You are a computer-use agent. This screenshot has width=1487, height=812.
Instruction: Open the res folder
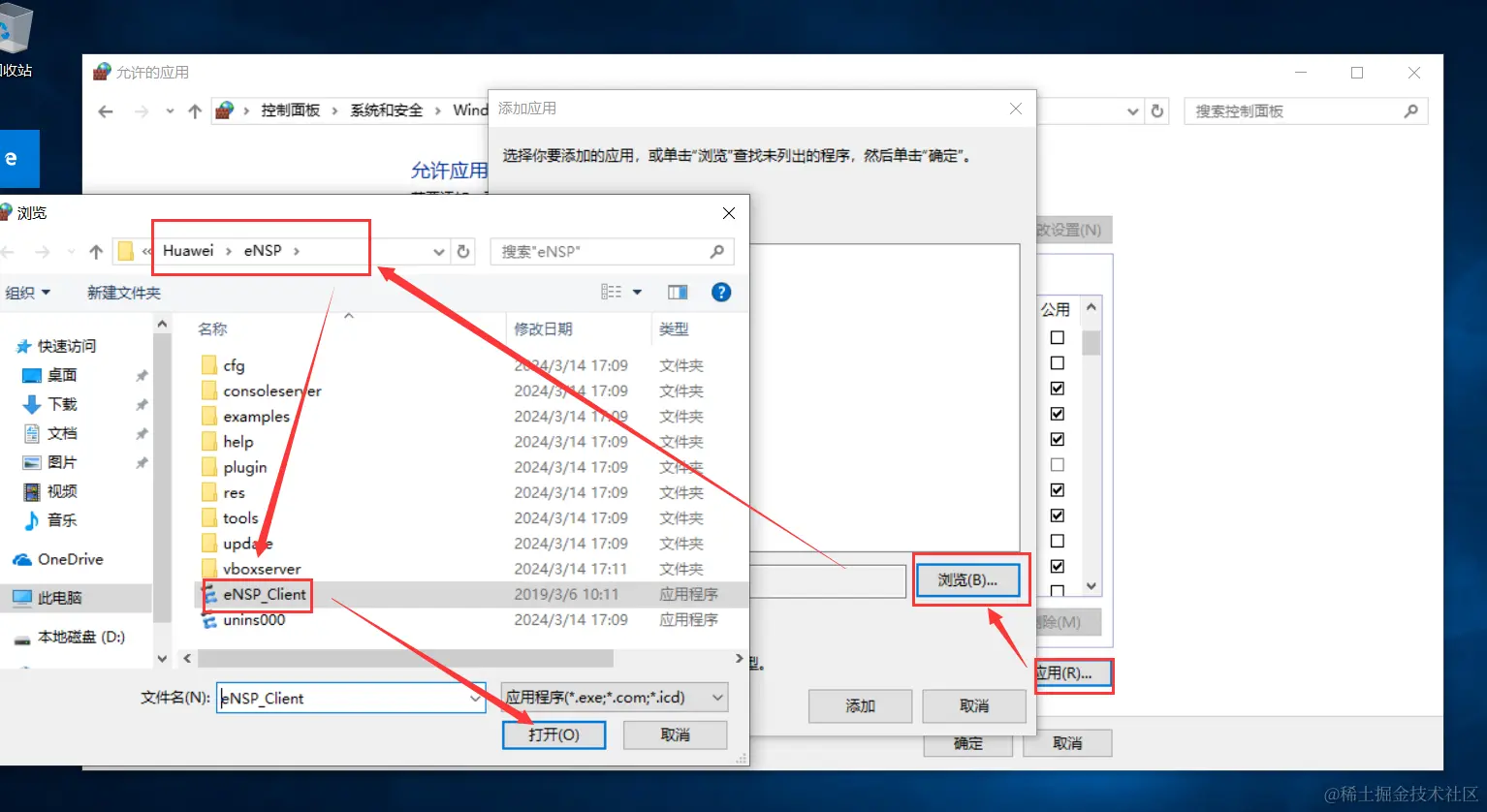pyautogui.click(x=234, y=493)
